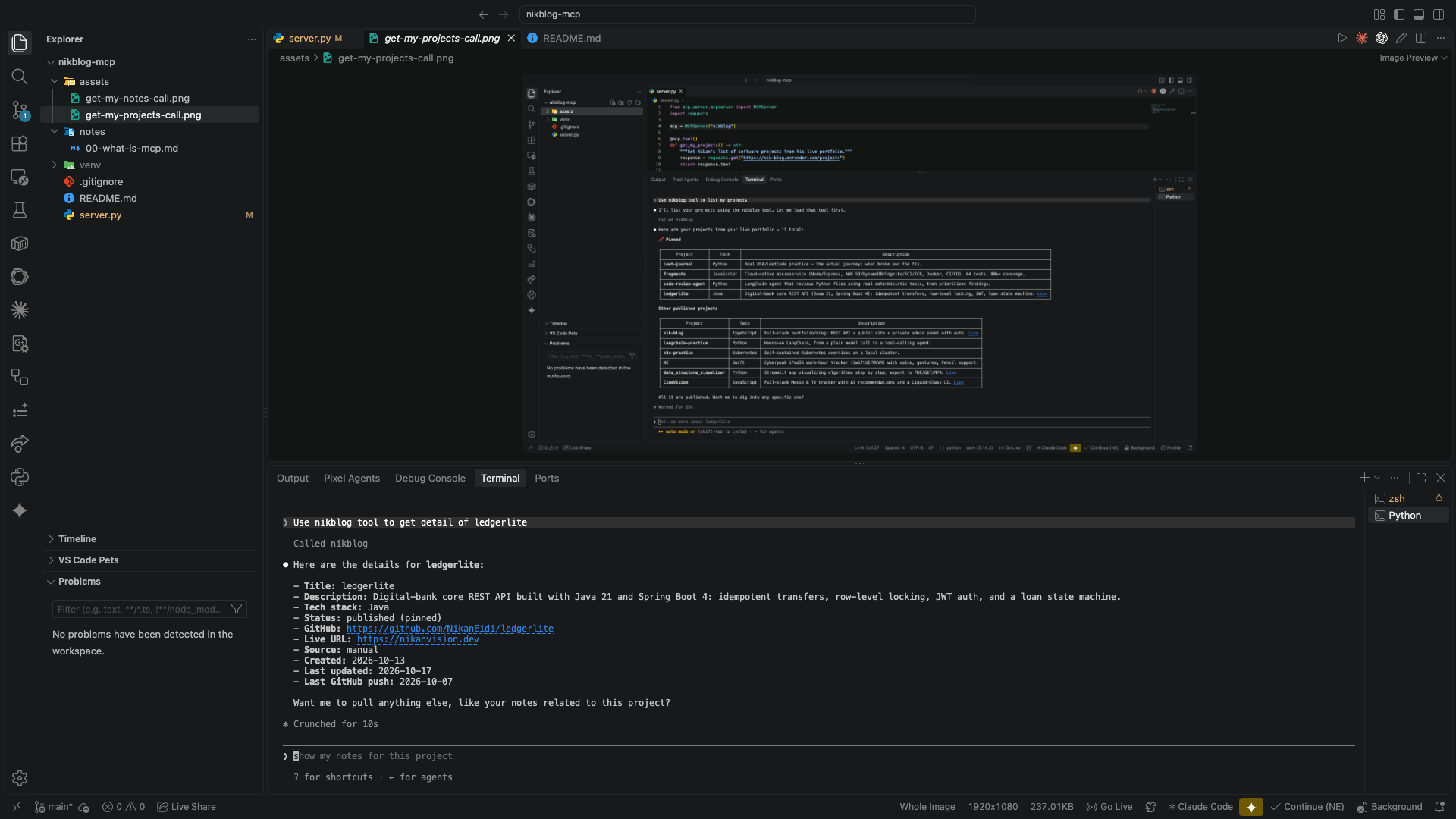Open the nikanvision.dev live URL link
The image size is (1456, 819).
point(418,639)
